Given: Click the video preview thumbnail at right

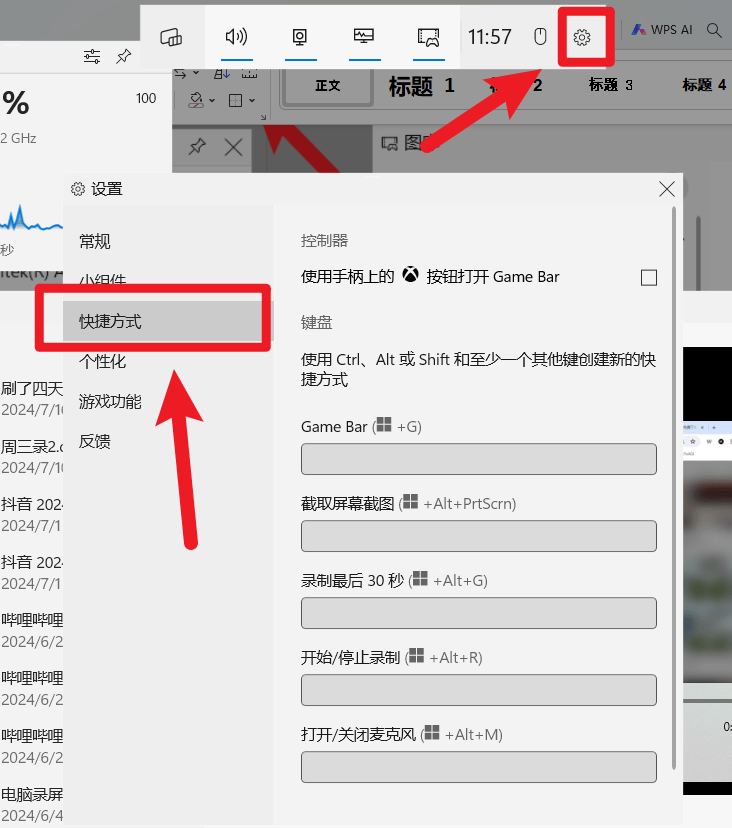Looking at the screenshot, I should pos(707,570).
